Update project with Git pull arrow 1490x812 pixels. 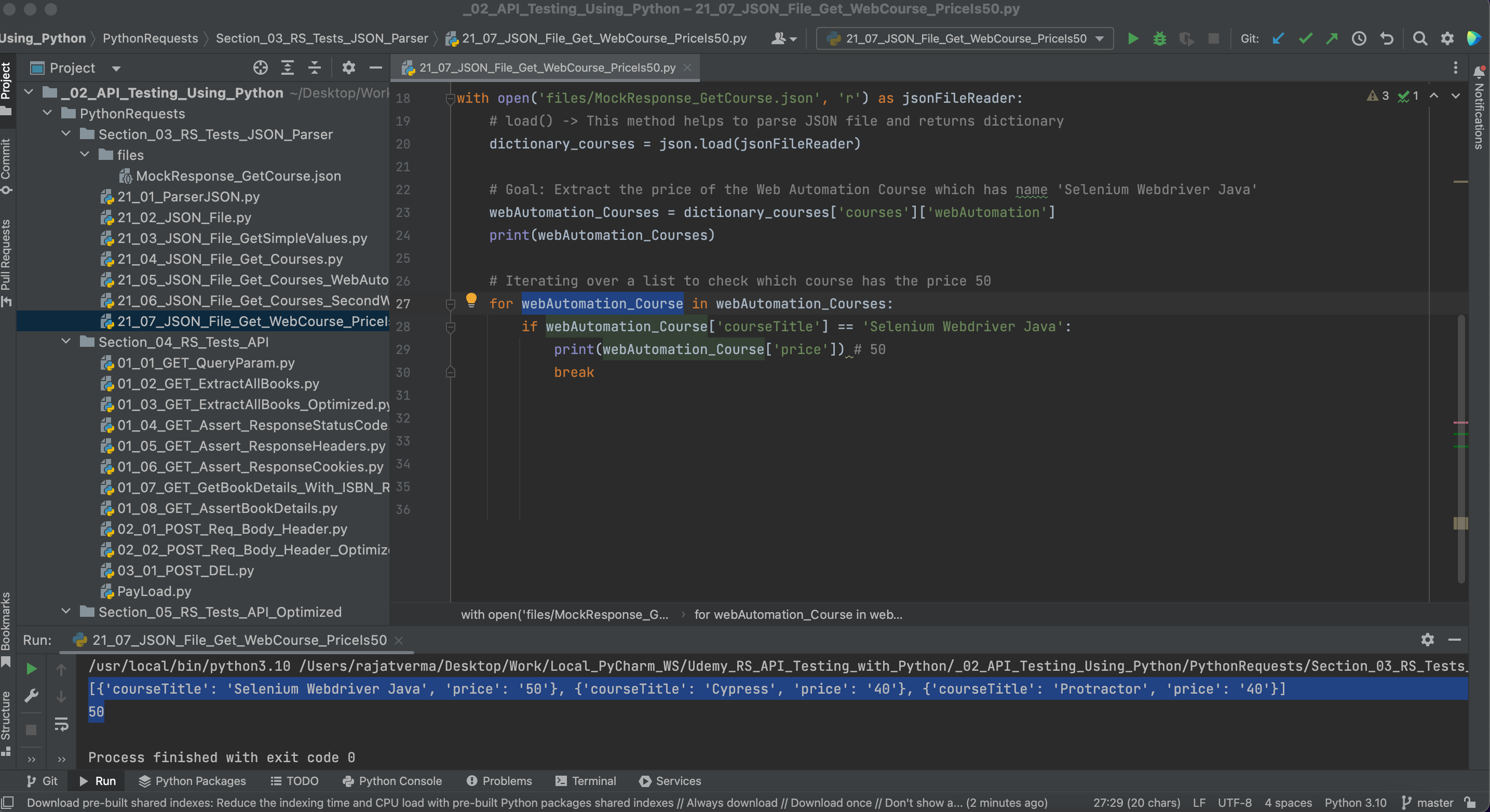(x=1278, y=39)
